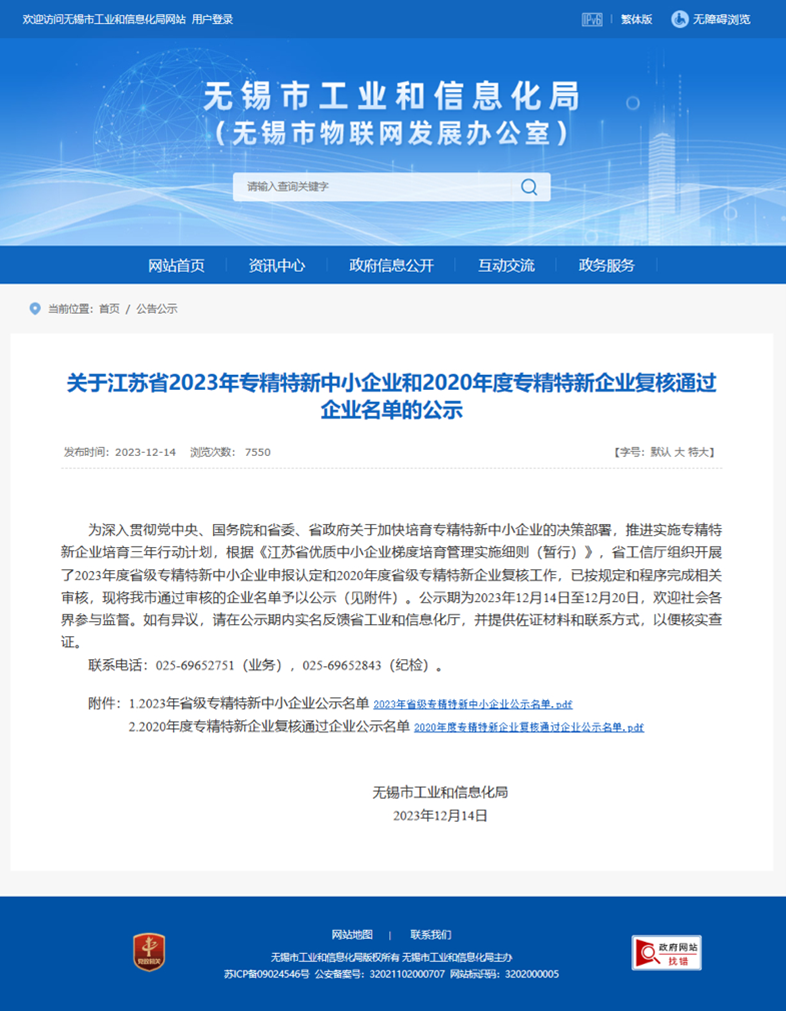
Task: Click the article headline text
Action: click(x=391, y=396)
